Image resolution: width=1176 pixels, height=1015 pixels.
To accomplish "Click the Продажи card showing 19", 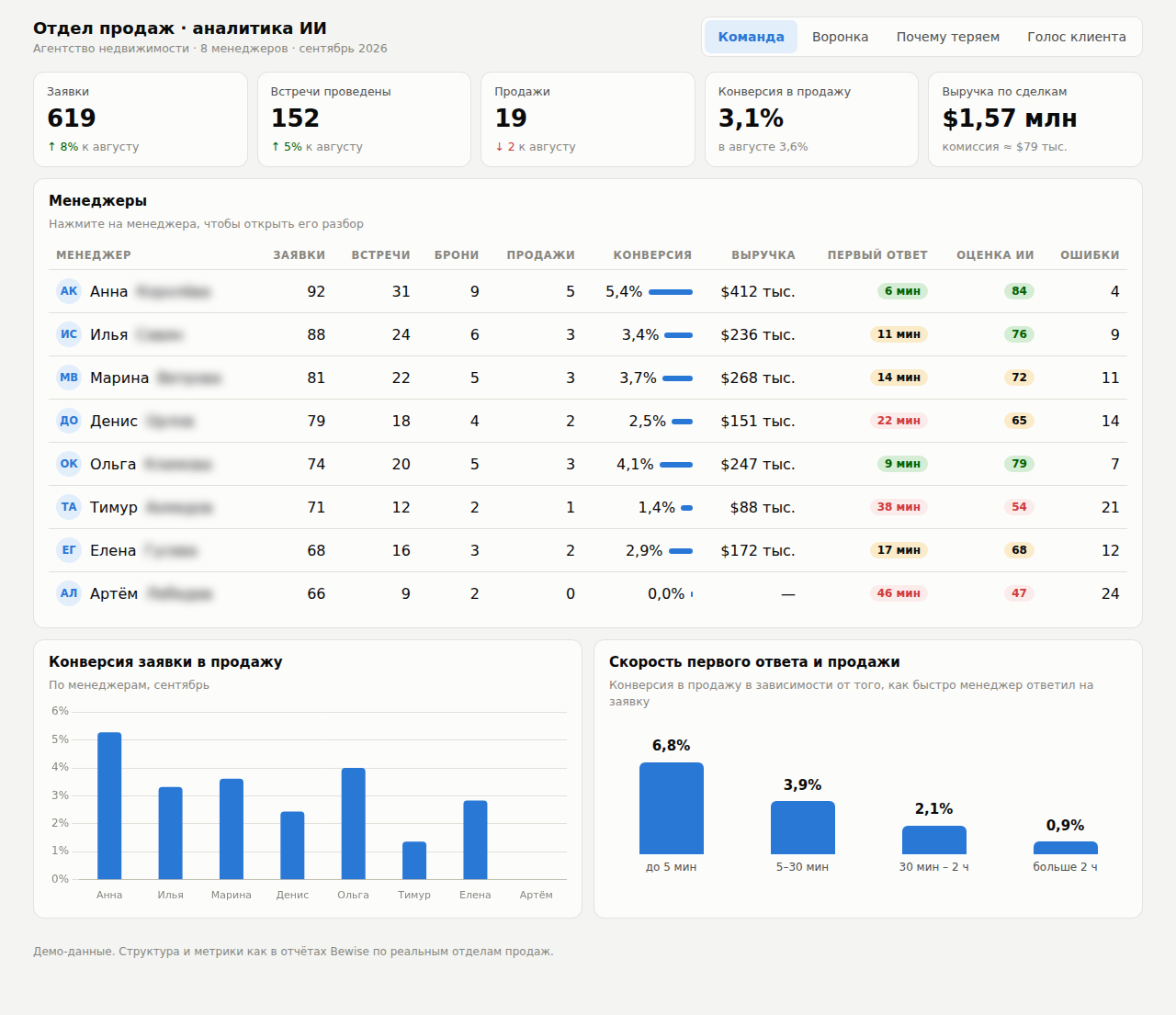I will [x=588, y=119].
